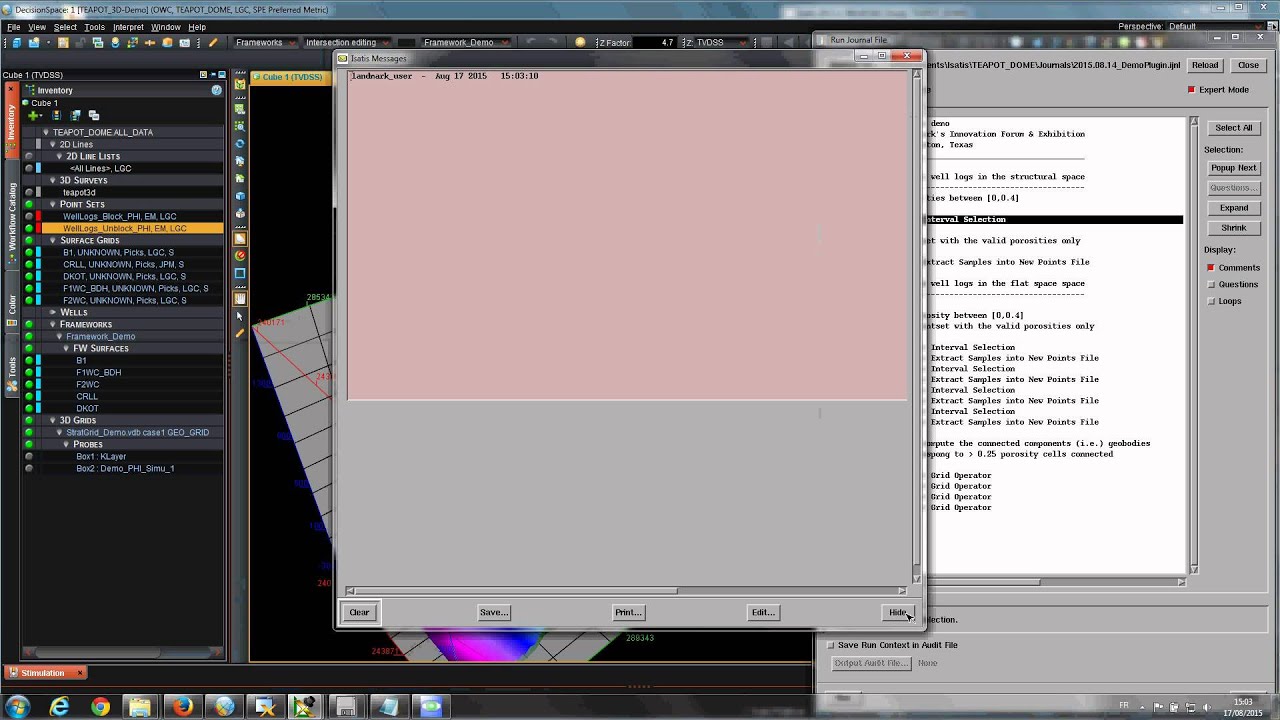Click the refresh rotate icon in vertical toolbar
Viewport: 1280px width, 720px height.
tap(240, 144)
